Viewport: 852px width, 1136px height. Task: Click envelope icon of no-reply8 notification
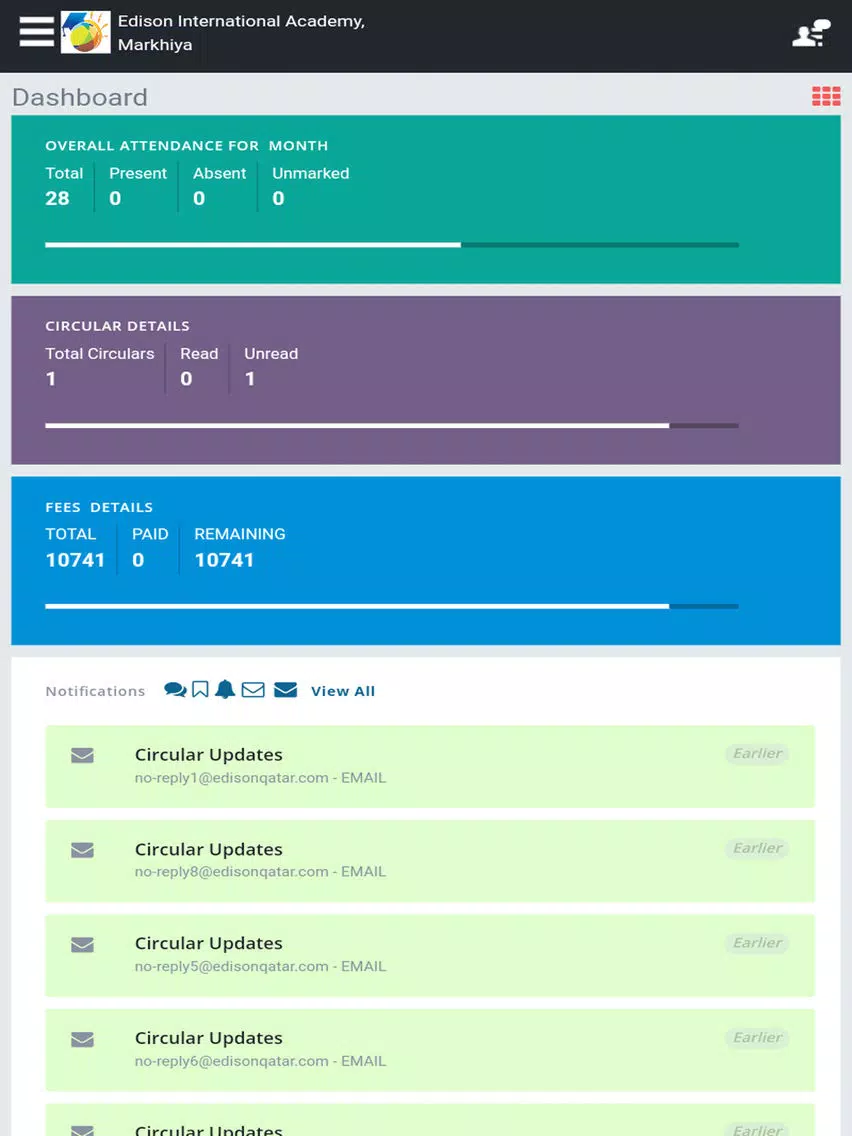click(x=83, y=850)
